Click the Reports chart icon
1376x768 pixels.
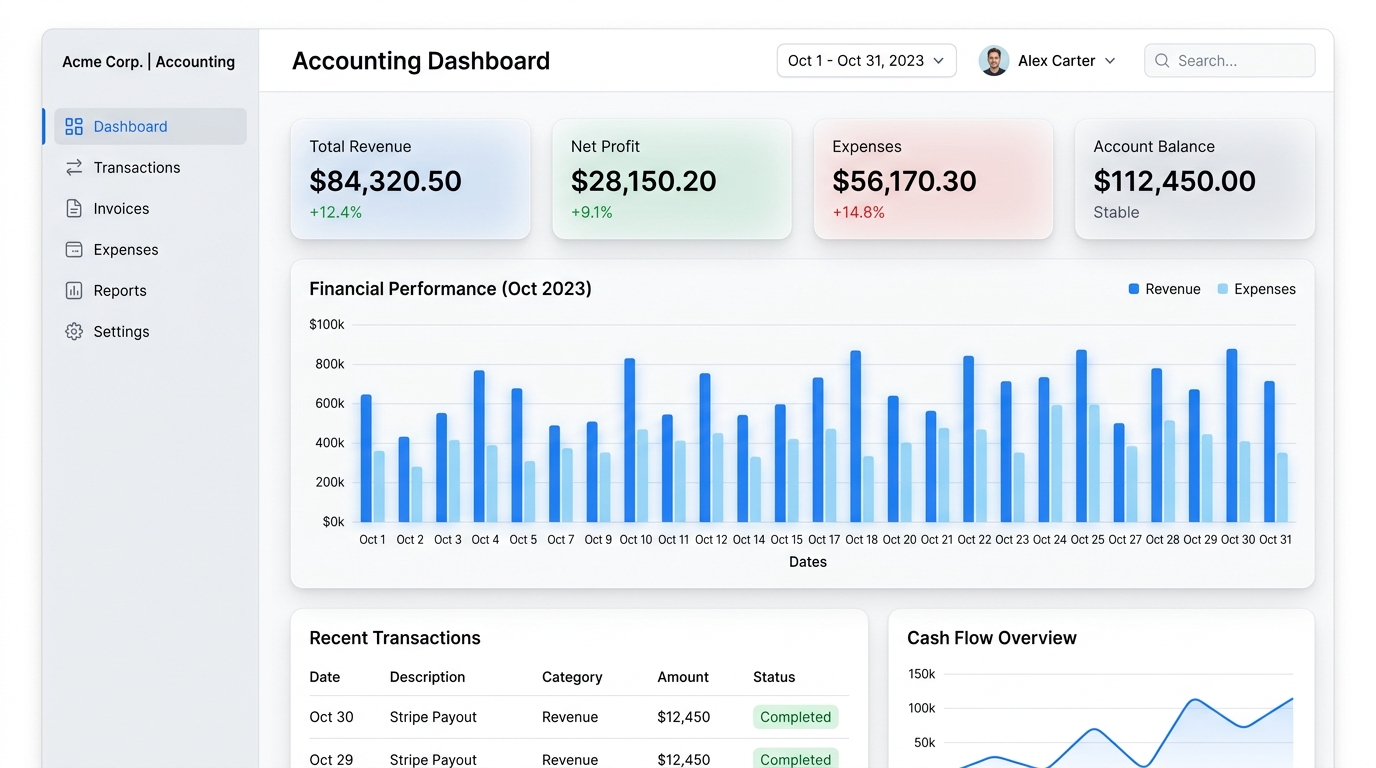[74, 291]
